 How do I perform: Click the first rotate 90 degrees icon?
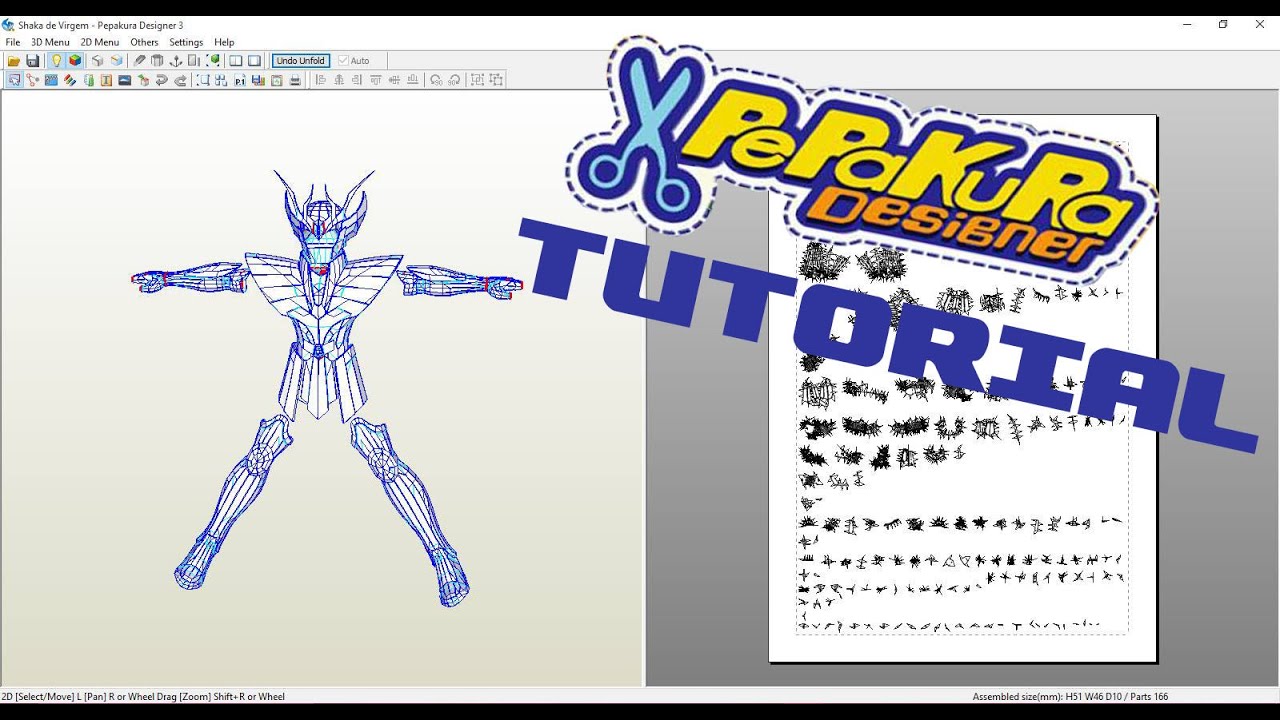[436, 80]
